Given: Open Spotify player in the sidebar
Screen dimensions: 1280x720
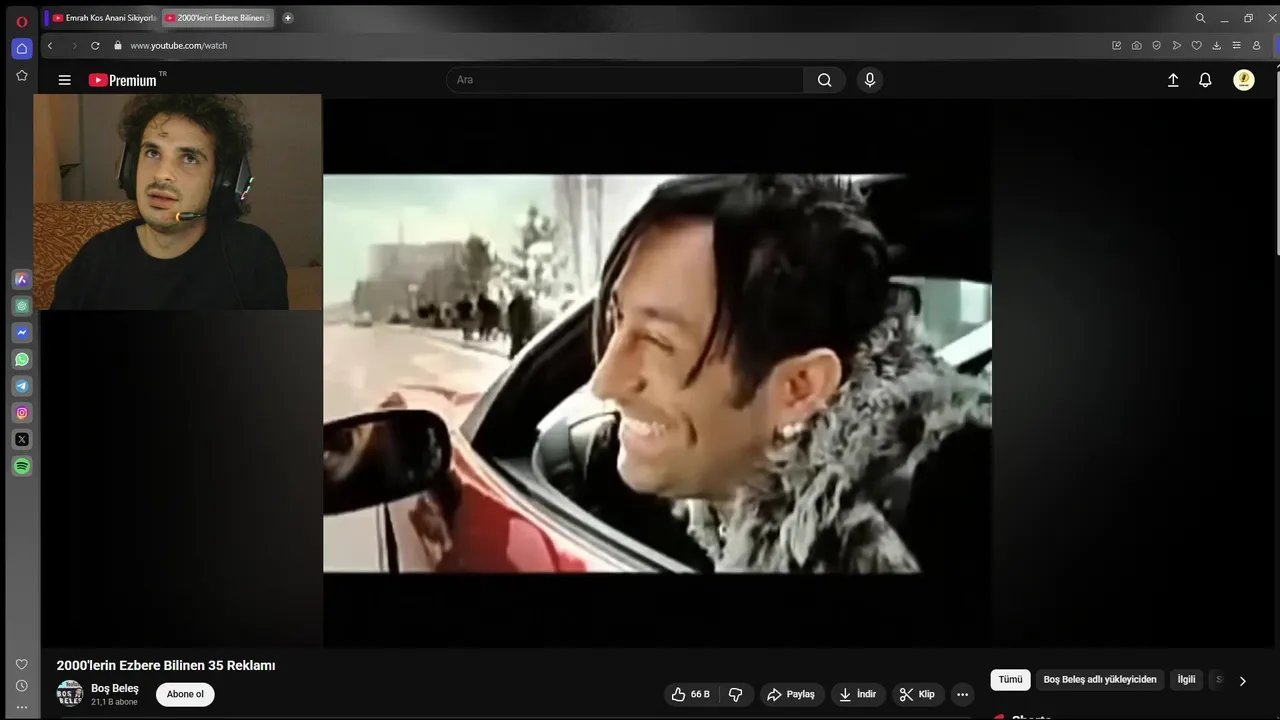Looking at the screenshot, I should [x=22, y=466].
